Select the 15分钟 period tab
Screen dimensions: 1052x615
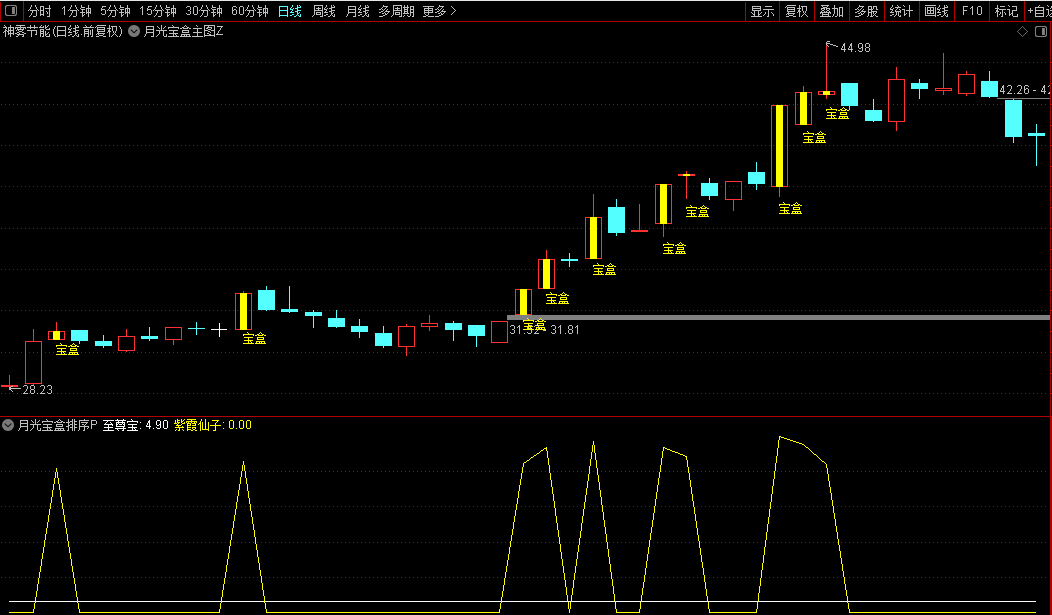point(158,11)
